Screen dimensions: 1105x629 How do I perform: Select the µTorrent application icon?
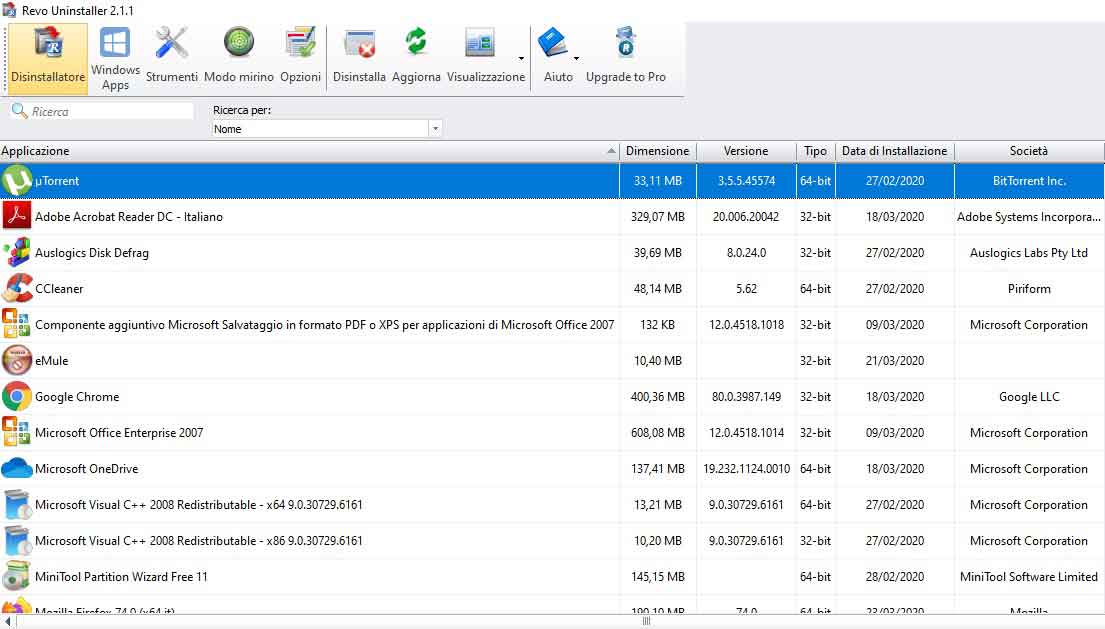click(16, 180)
